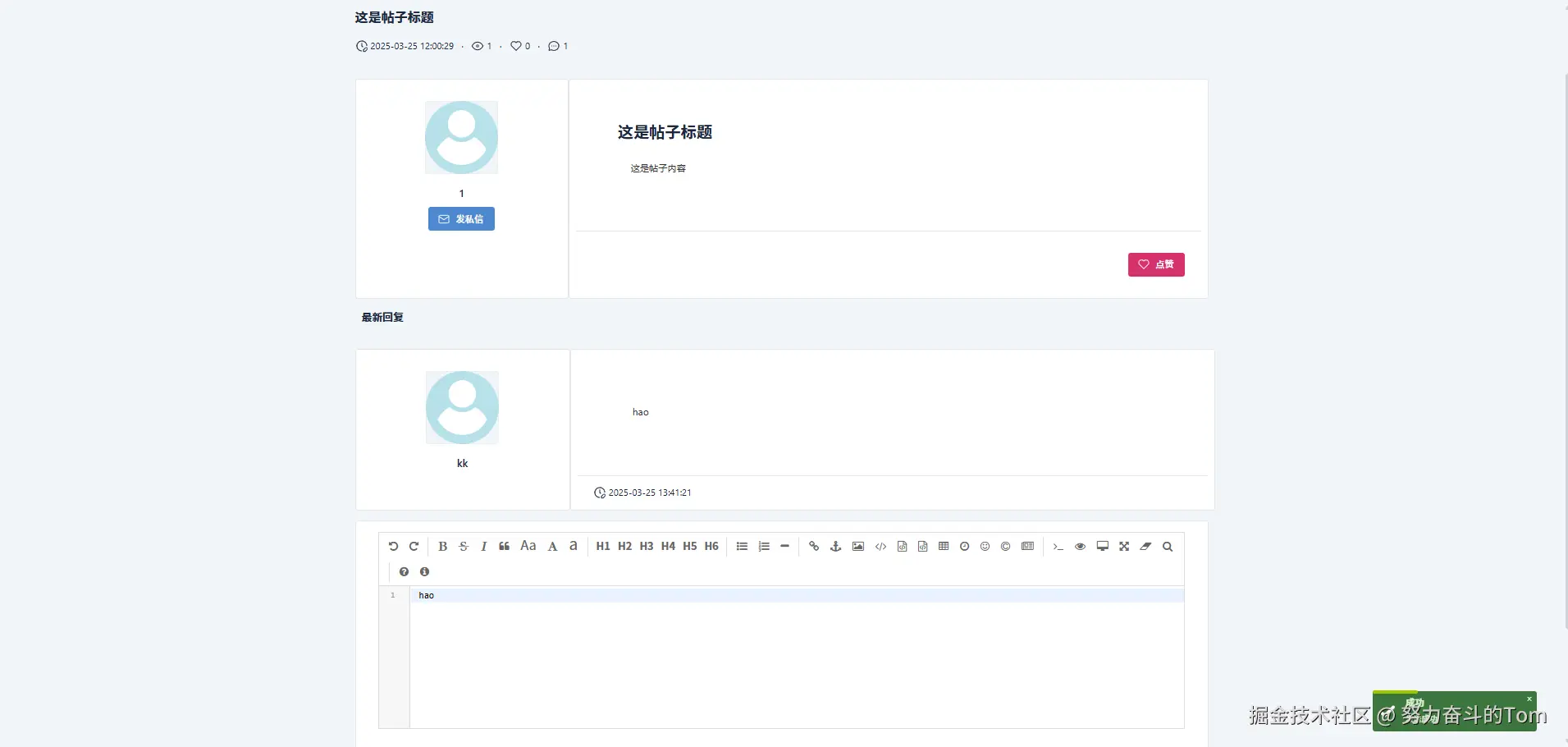This screenshot has width=1568, height=747.
Task: Insert a page break
Action: (1028, 547)
